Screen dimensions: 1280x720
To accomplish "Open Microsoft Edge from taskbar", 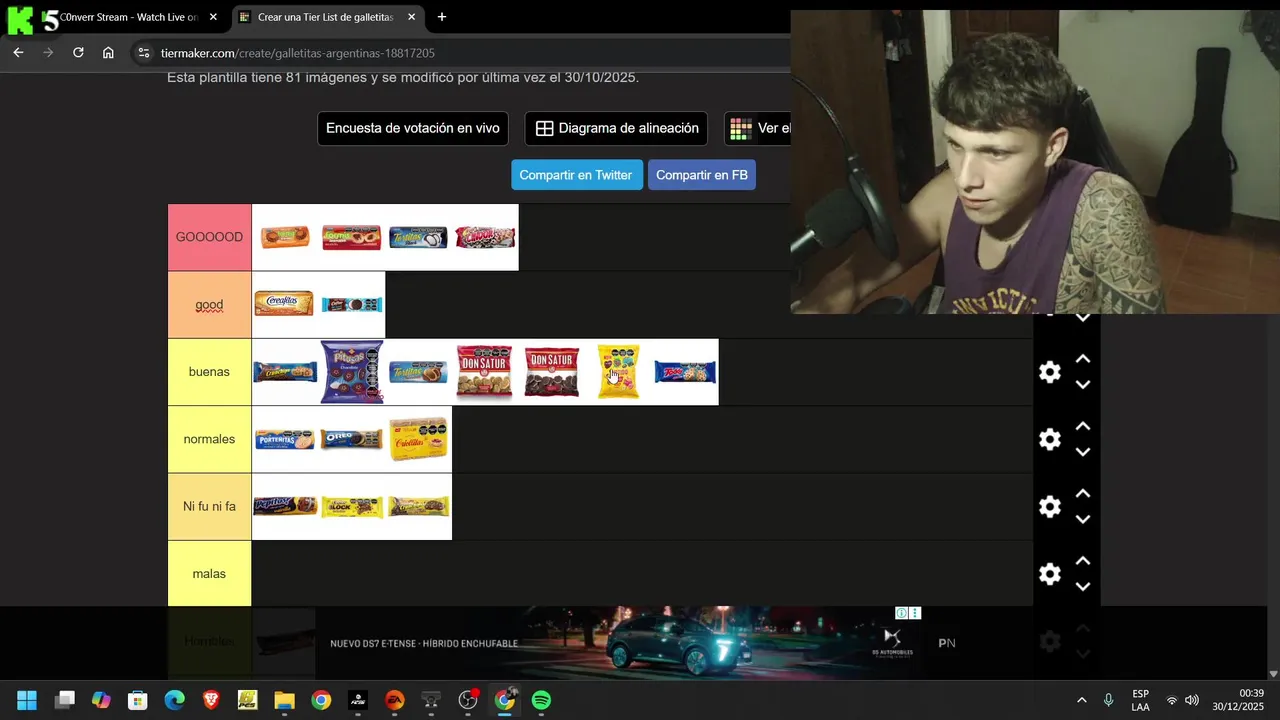I will [174, 700].
